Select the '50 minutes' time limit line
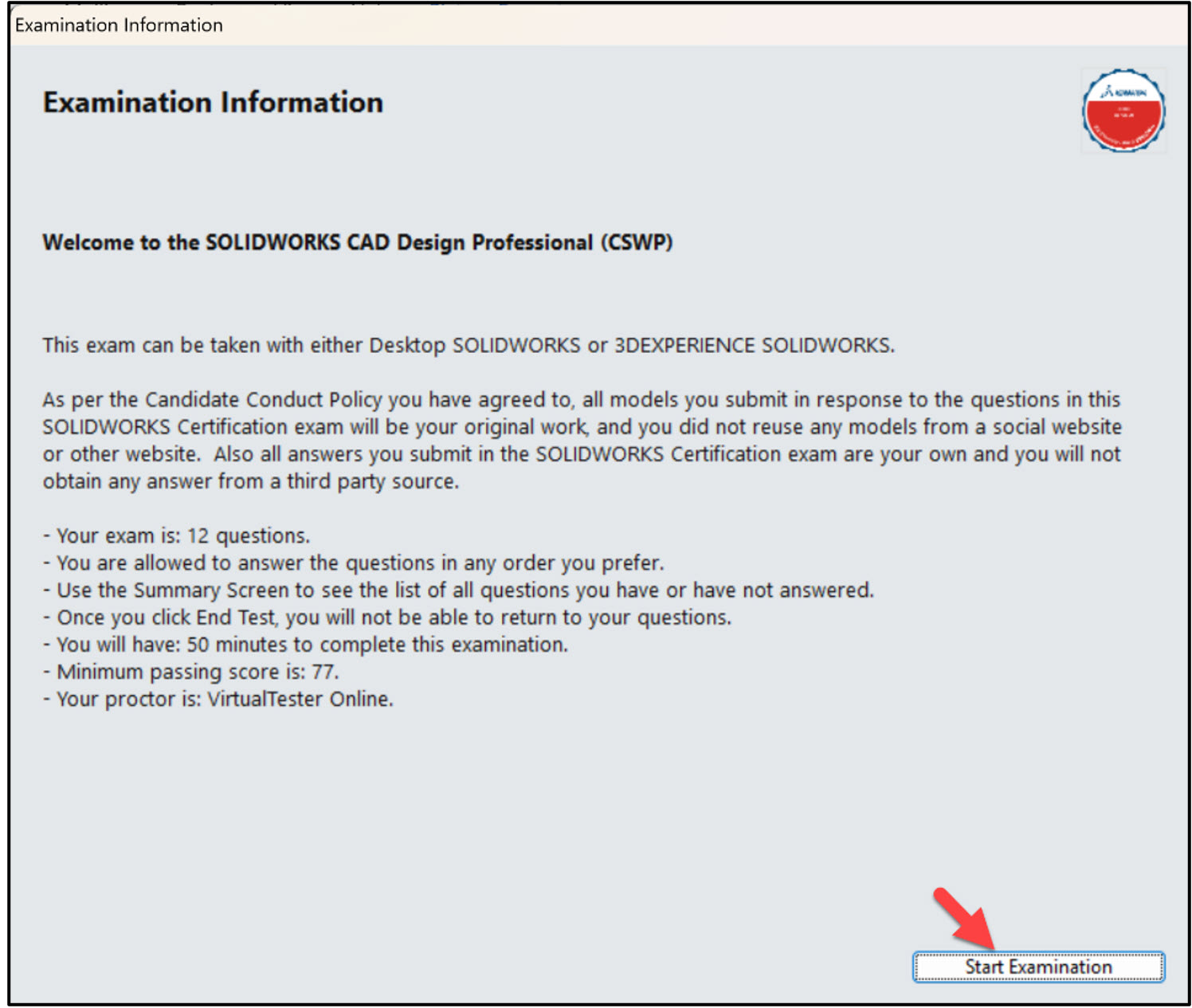Image resolution: width=1192 pixels, height=1008 pixels. (x=306, y=645)
